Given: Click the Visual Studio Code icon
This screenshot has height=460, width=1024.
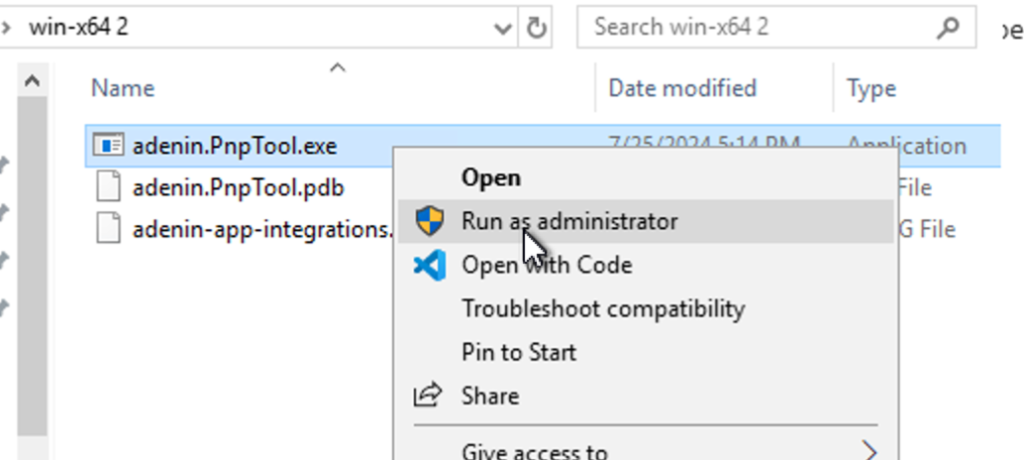Looking at the screenshot, I should (430, 265).
